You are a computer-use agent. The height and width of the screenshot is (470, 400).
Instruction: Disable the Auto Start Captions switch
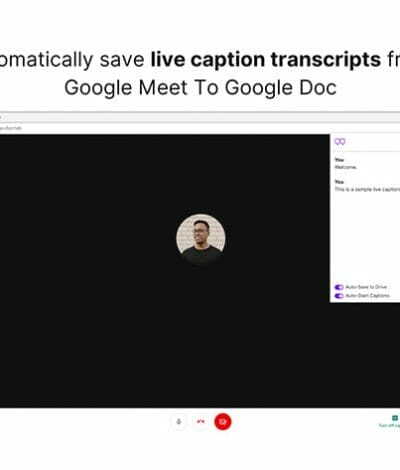pos(339,296)
